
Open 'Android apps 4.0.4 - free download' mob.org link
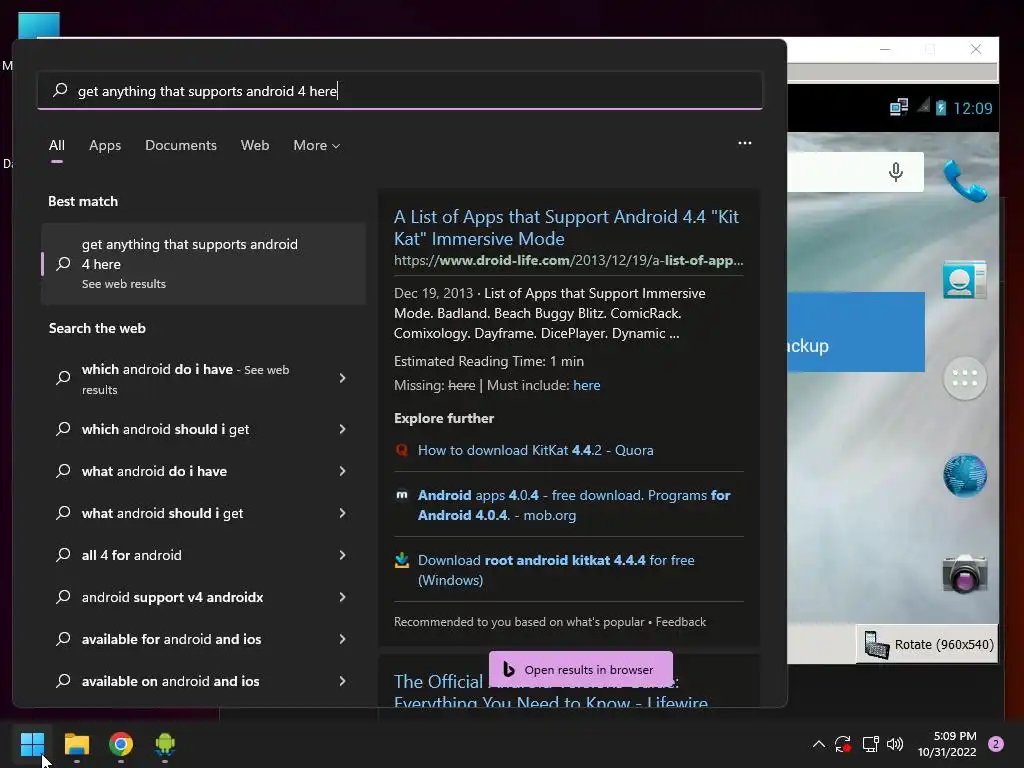574,505
